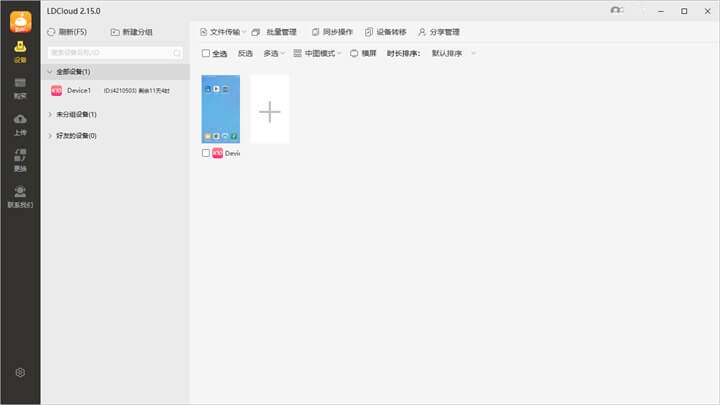Open Share Management (分享管理) in the toolbar

click(x=438, y=32)
